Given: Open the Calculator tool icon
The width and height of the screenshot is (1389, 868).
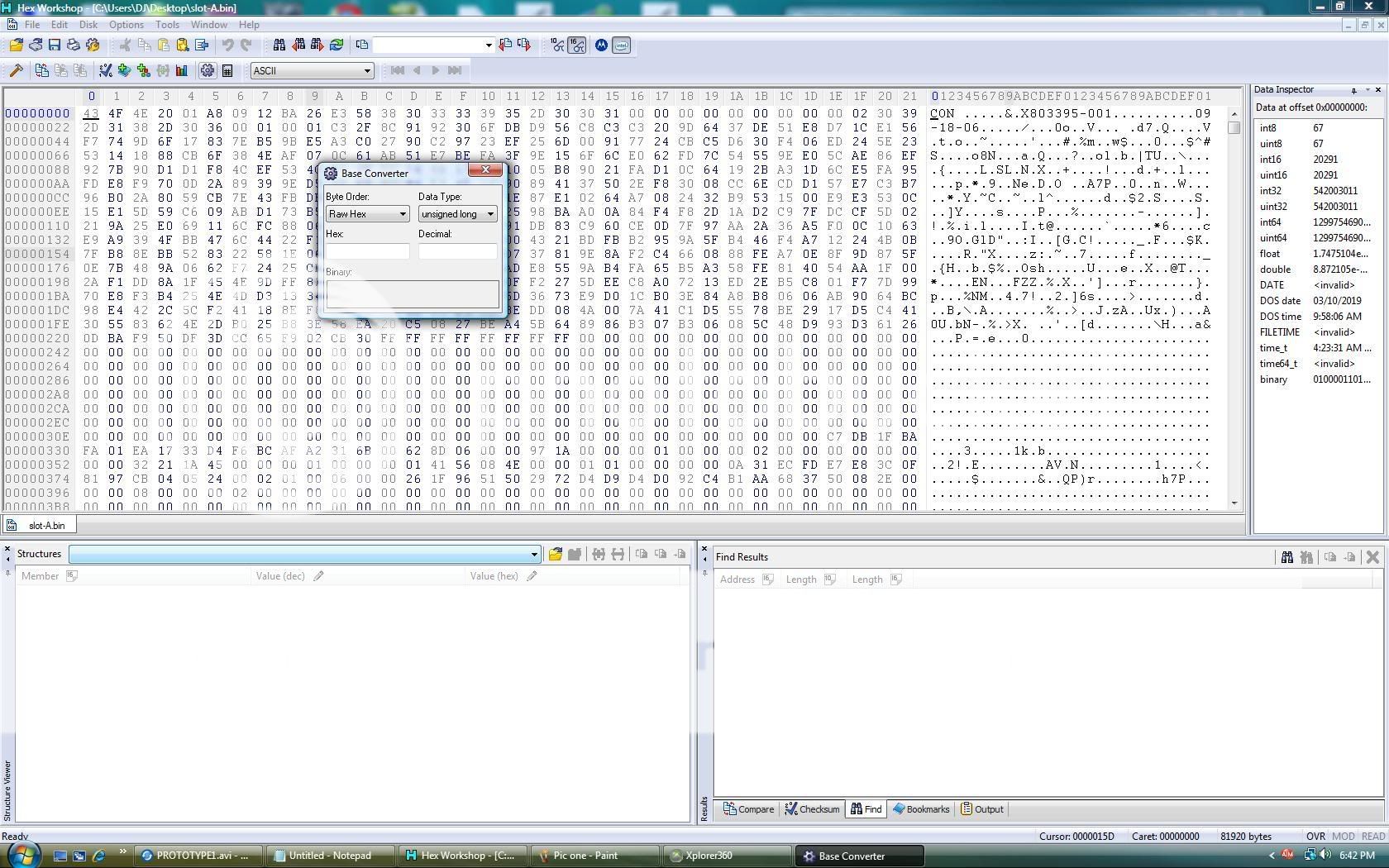Looking at the screenshot, I should pos(227,71).
